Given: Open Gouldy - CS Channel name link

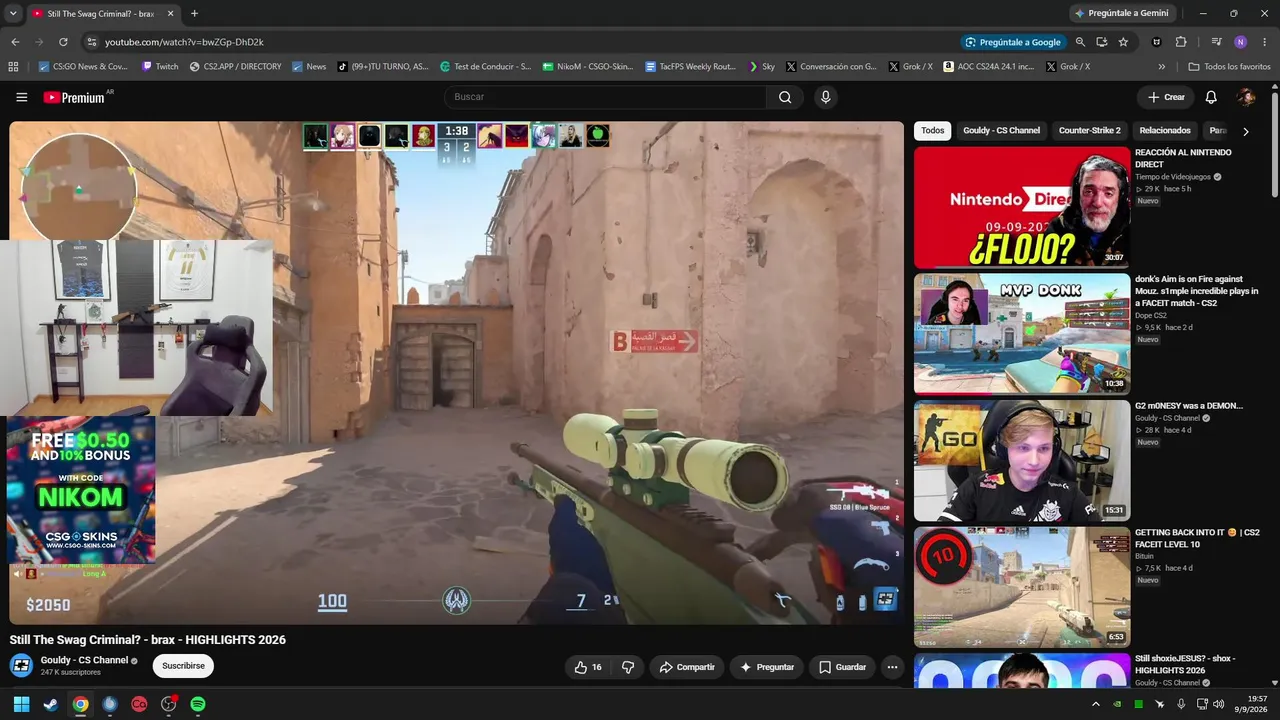Looking at the screenshot, I should coord(84,660).
